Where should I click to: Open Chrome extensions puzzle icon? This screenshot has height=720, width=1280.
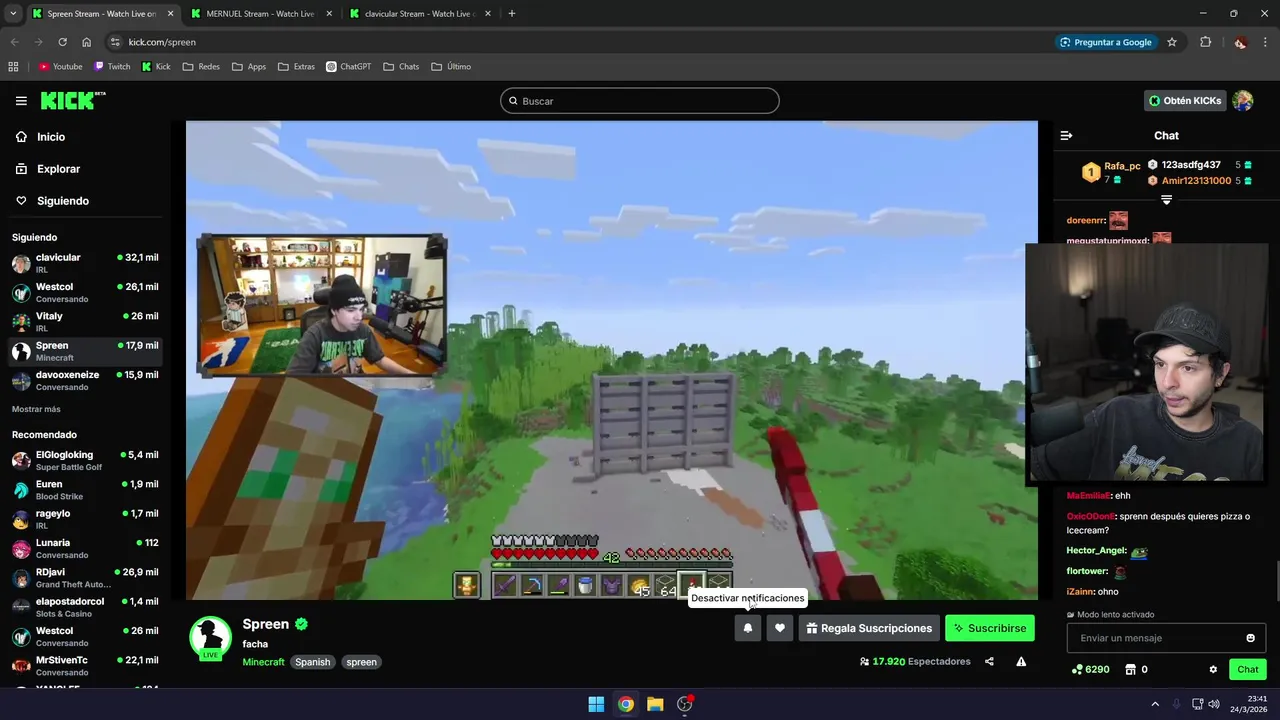pos(1205,42)
